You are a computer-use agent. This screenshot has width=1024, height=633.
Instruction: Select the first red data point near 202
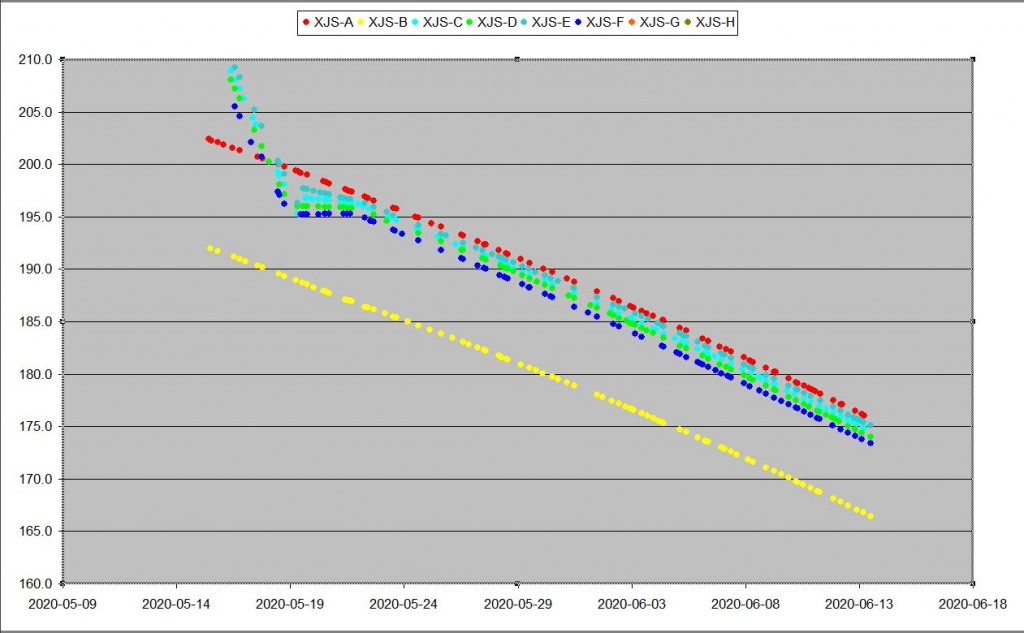pos(208,139)
